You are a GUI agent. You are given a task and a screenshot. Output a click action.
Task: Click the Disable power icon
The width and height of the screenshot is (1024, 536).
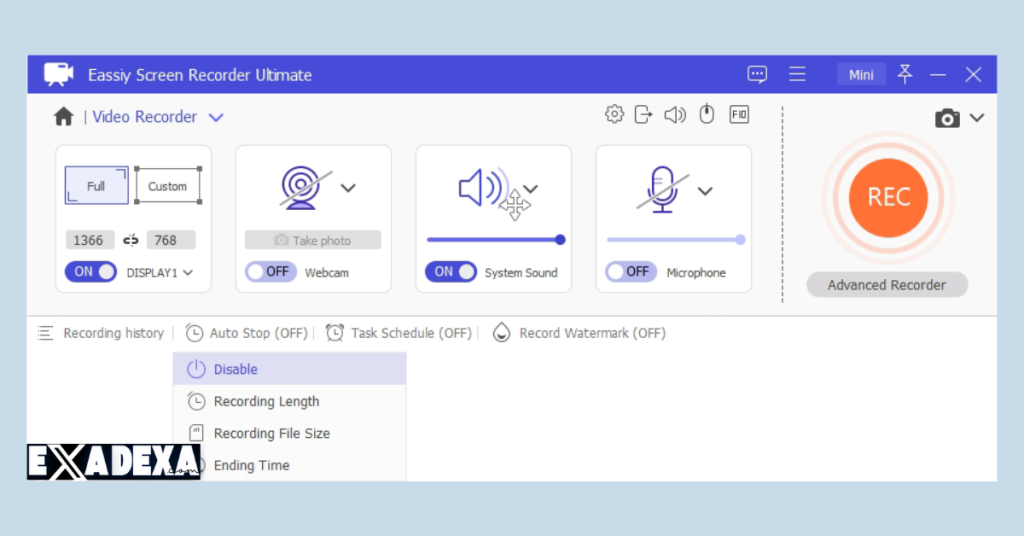point(196,369)
